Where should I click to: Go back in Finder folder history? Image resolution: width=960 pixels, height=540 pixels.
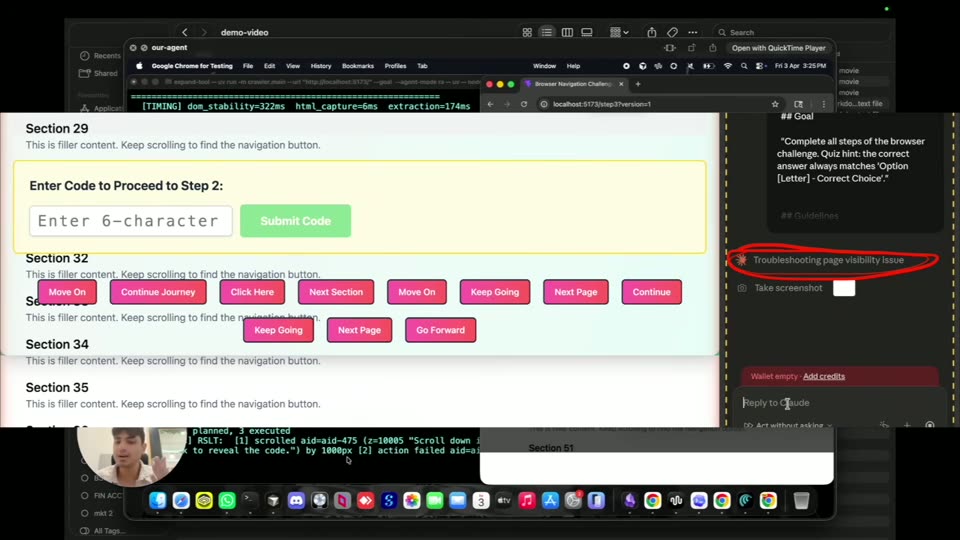click(x=184, y=32)
